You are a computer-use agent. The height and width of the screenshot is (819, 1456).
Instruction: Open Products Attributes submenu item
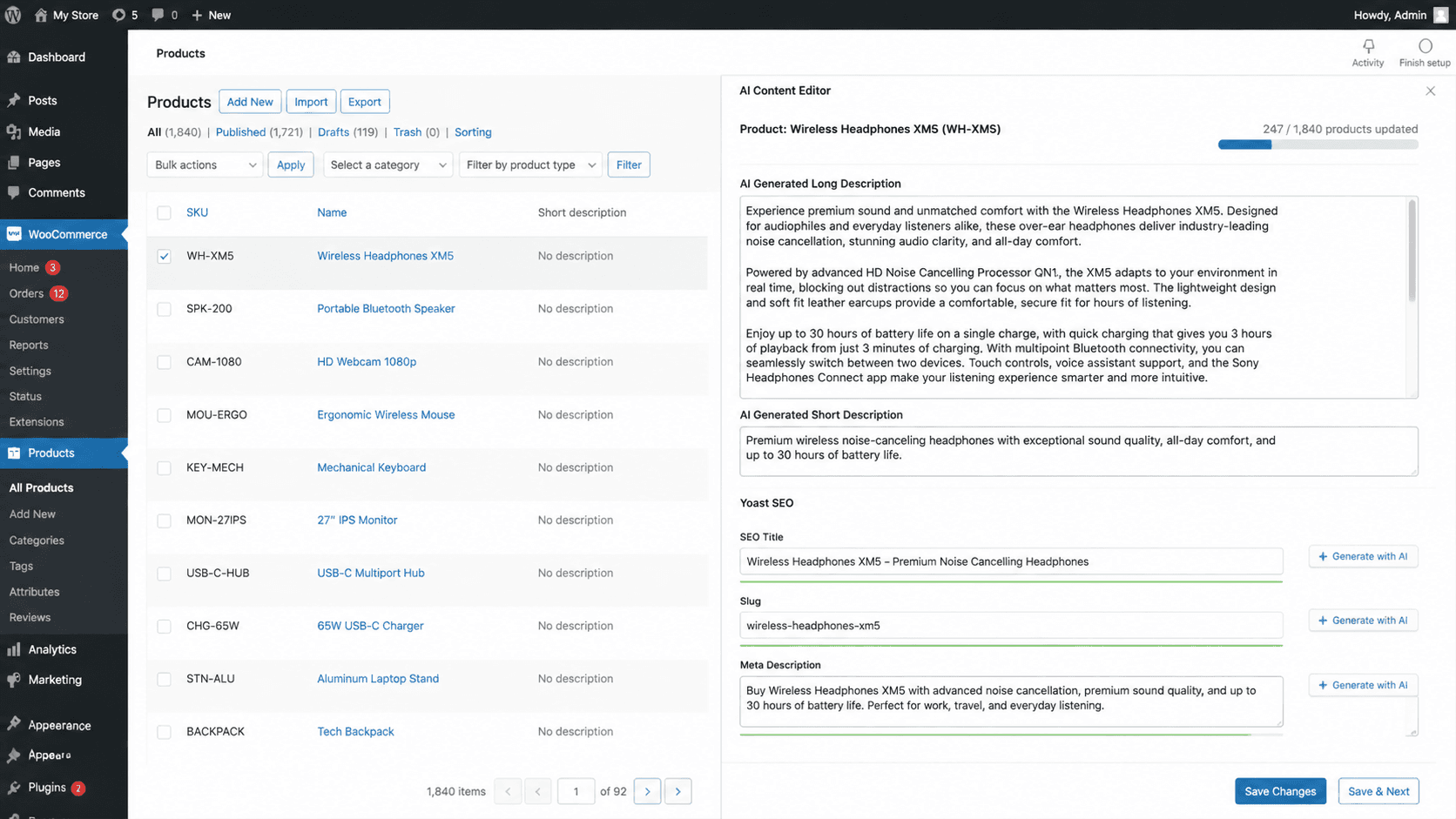coord(35,592)
